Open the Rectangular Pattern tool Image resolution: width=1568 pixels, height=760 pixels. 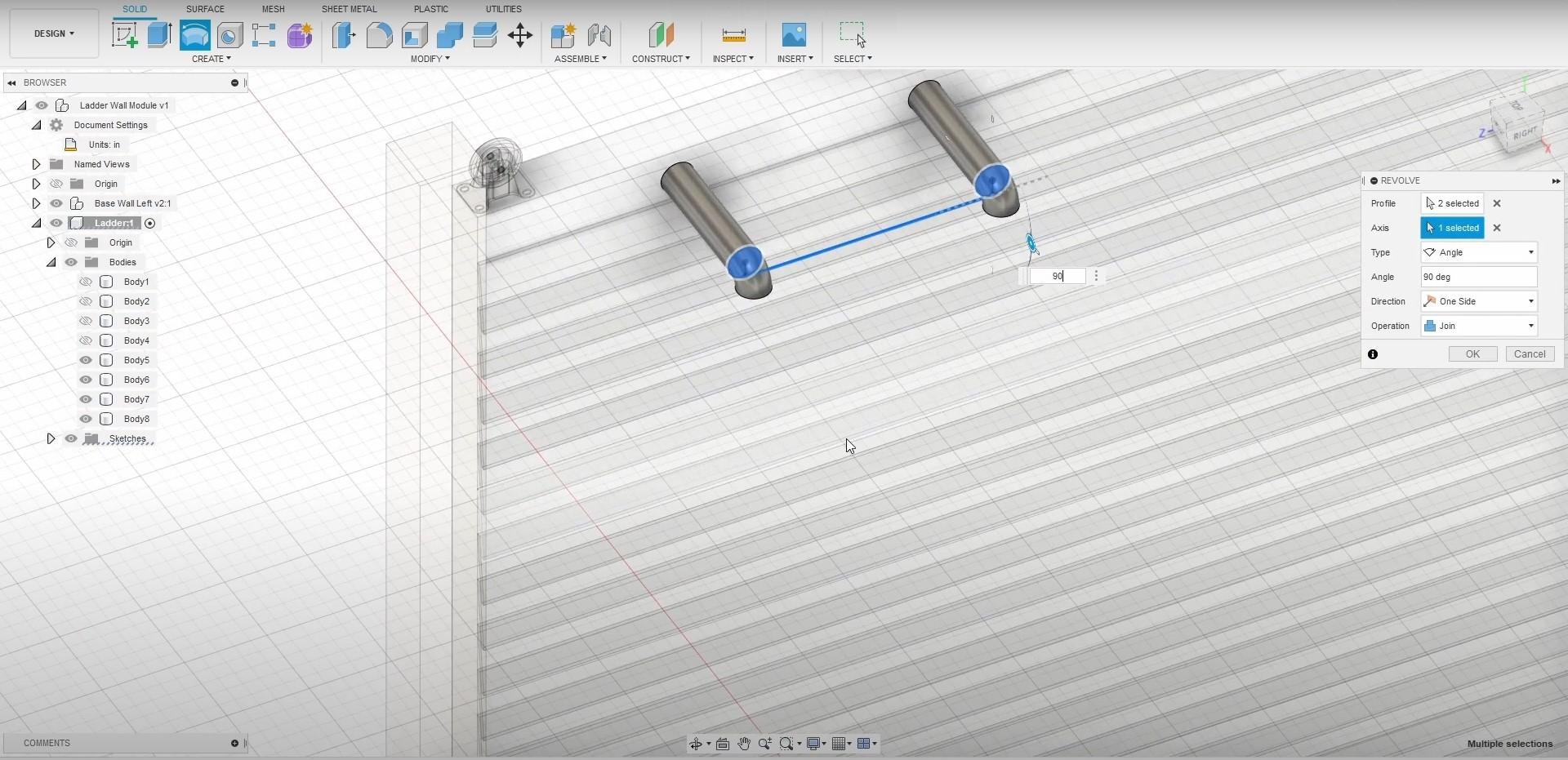click(264, 35)
